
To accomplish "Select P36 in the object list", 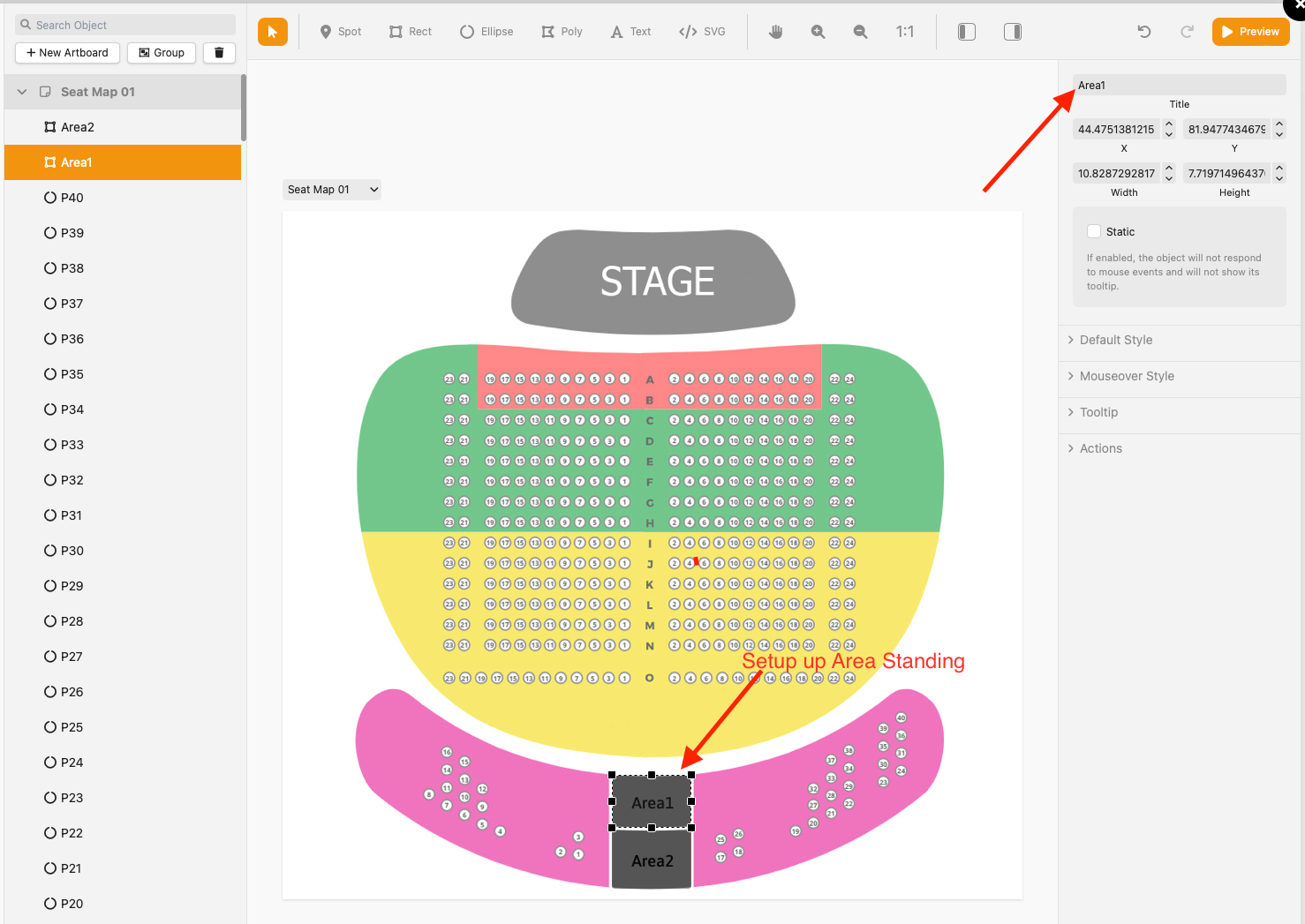I will pos(123,339).
